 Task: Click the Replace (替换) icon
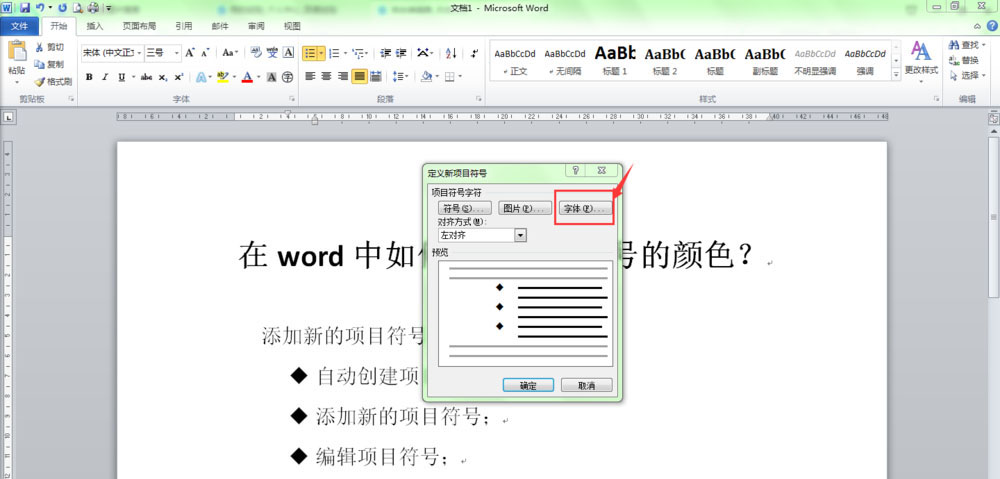coord(964,61)
